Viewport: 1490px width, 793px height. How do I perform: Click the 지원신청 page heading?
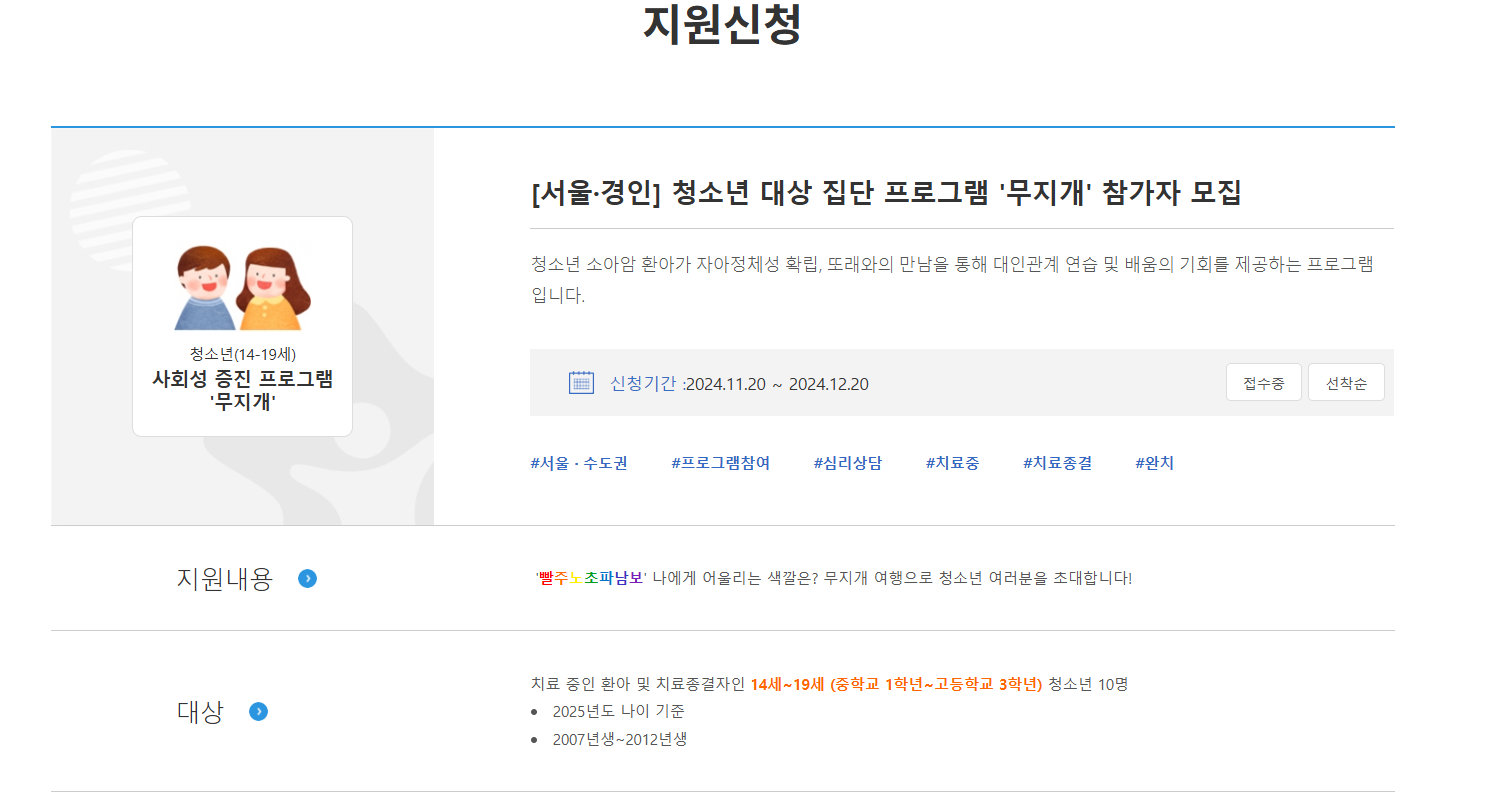point(722,25)
